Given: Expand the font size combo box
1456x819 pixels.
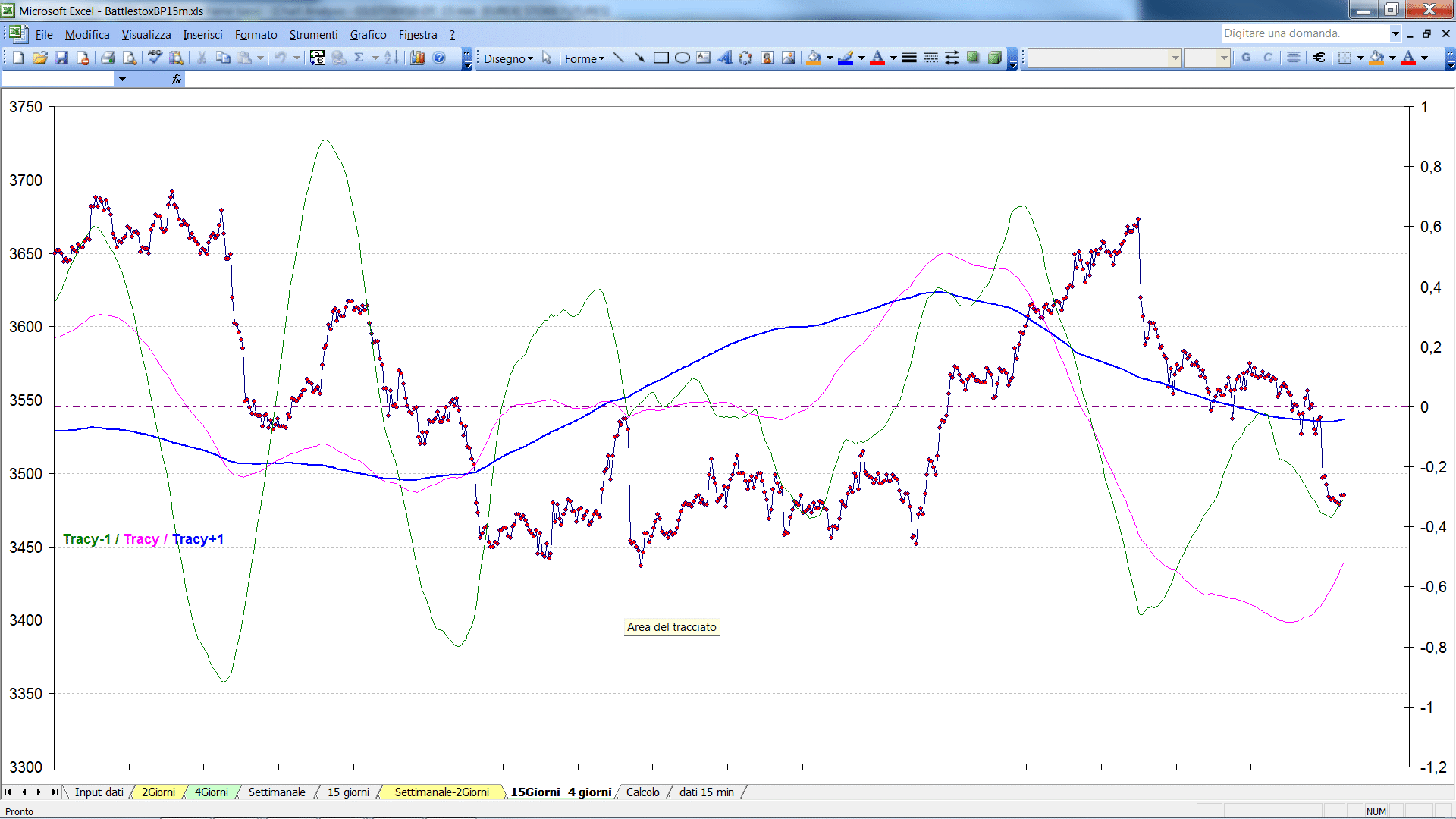Looking at the screenshot, I should [1224, 58].
